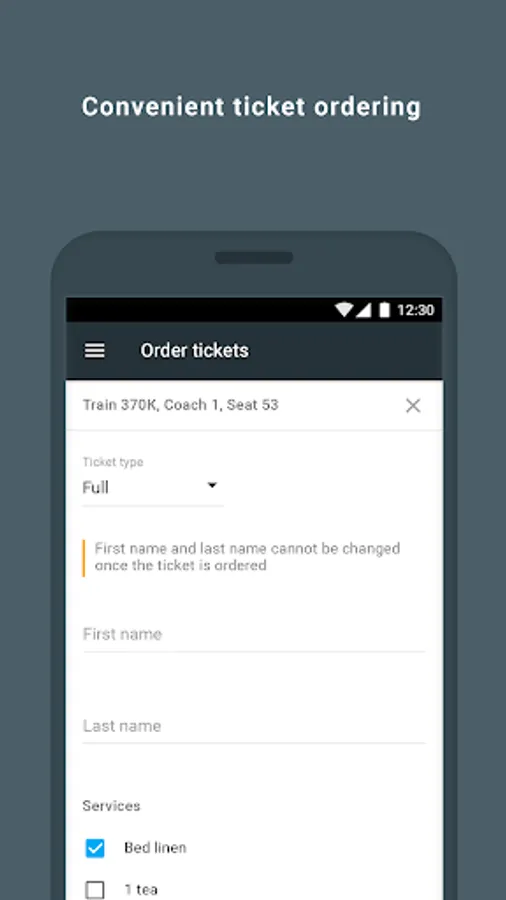
Task: Check the 1 tea checkbox
Action: click(x=95, y=890)
